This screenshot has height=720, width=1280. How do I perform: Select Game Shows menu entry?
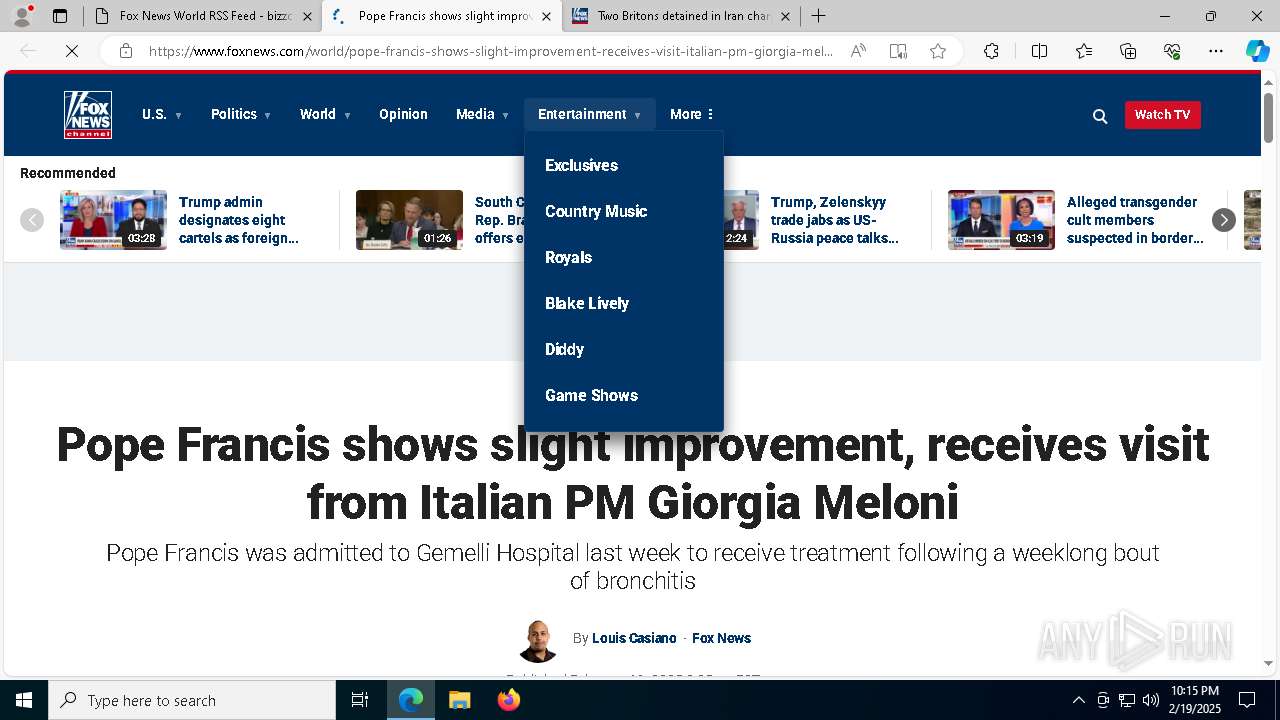coord(591,395)
